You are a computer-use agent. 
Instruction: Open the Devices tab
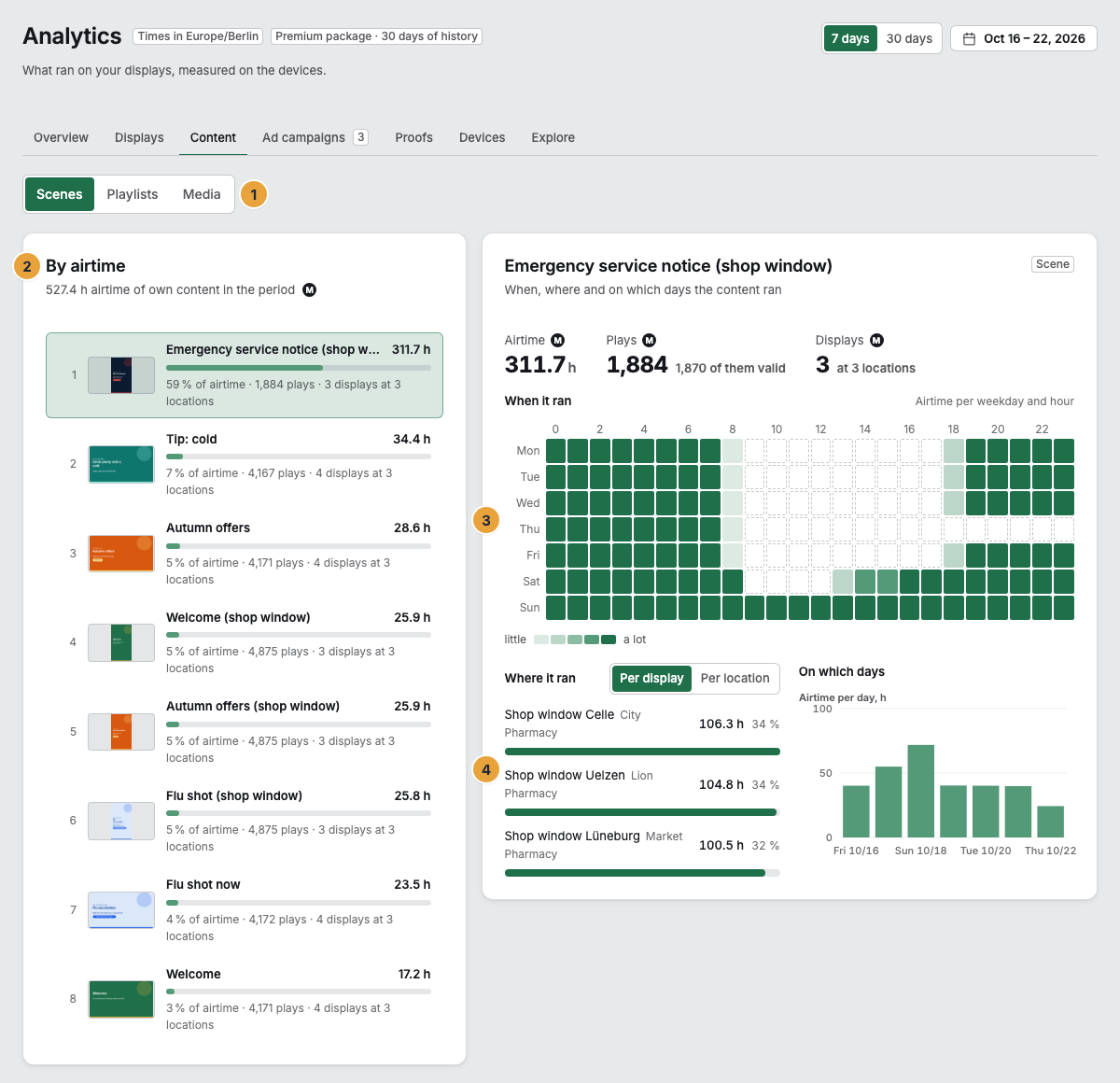[x=482, y=137]
